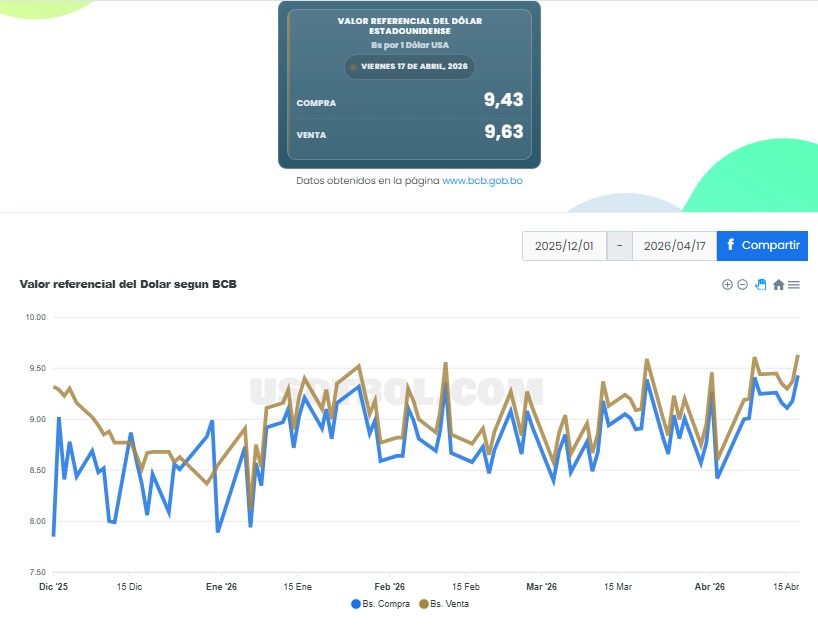The width and height of the screenshot is (818, 632).
Task: Click the Facebook Compartir button
Action: click(762, 246)
